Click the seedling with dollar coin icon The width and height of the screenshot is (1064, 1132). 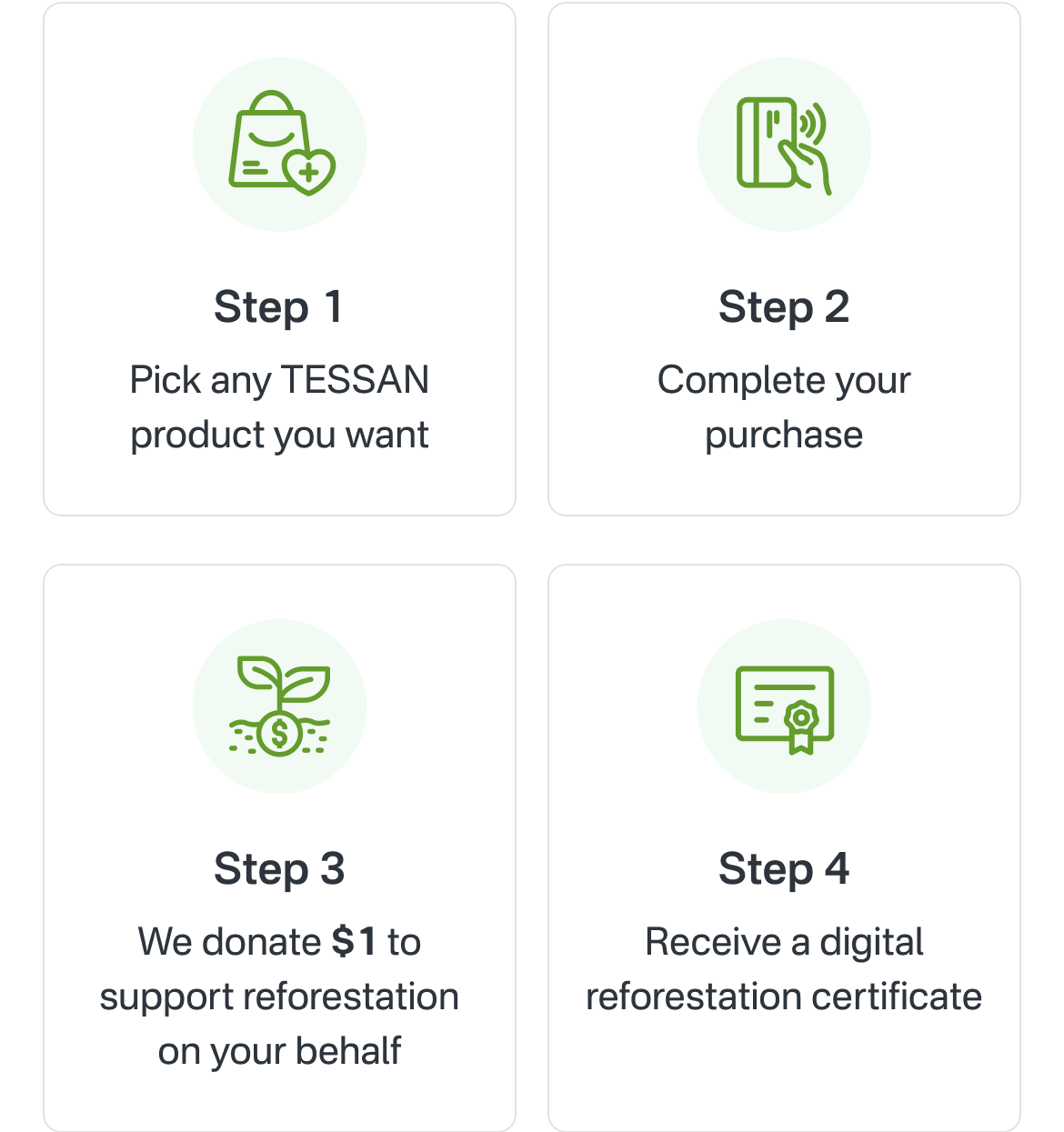280,706
